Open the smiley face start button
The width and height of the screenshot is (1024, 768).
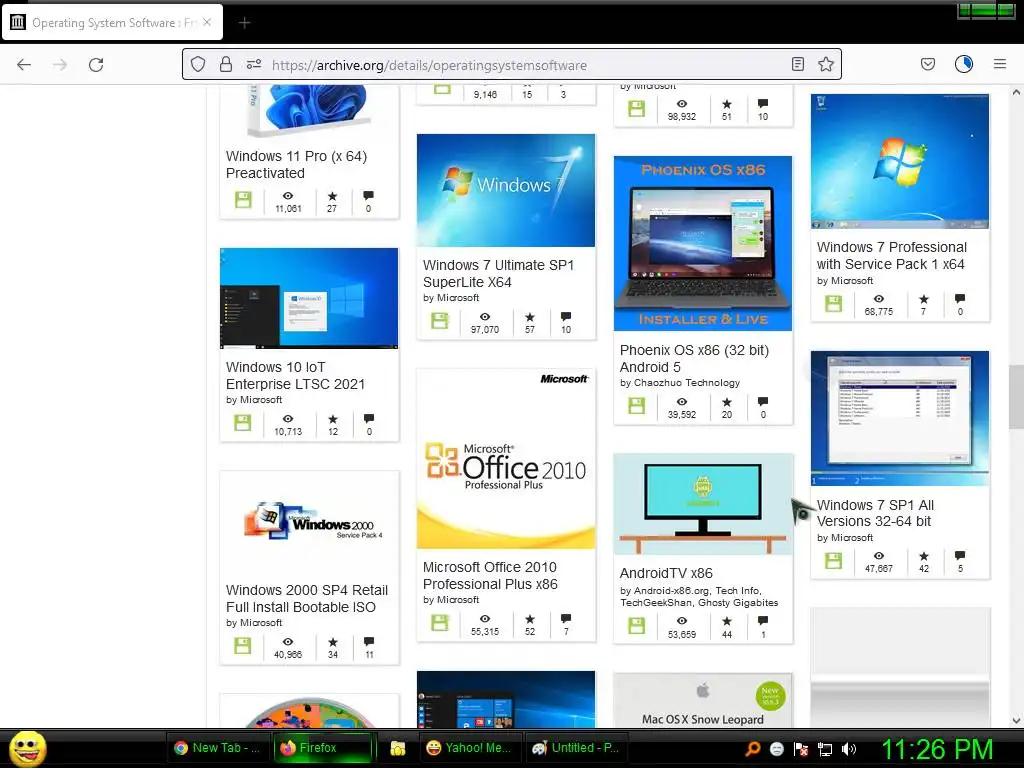[x=27, y=748]
